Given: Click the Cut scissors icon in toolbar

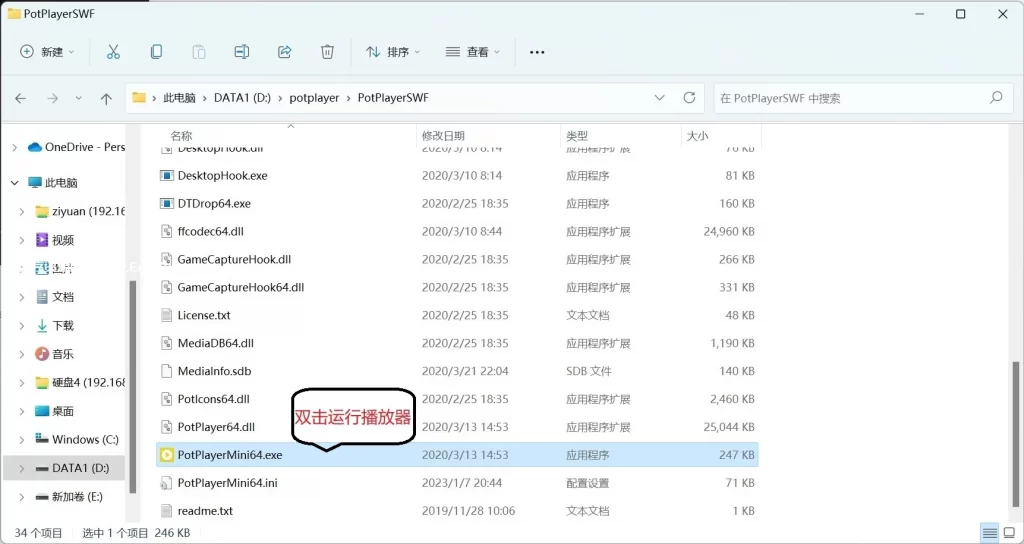Looking at the screenshot, I should click(x=113, y=52).
